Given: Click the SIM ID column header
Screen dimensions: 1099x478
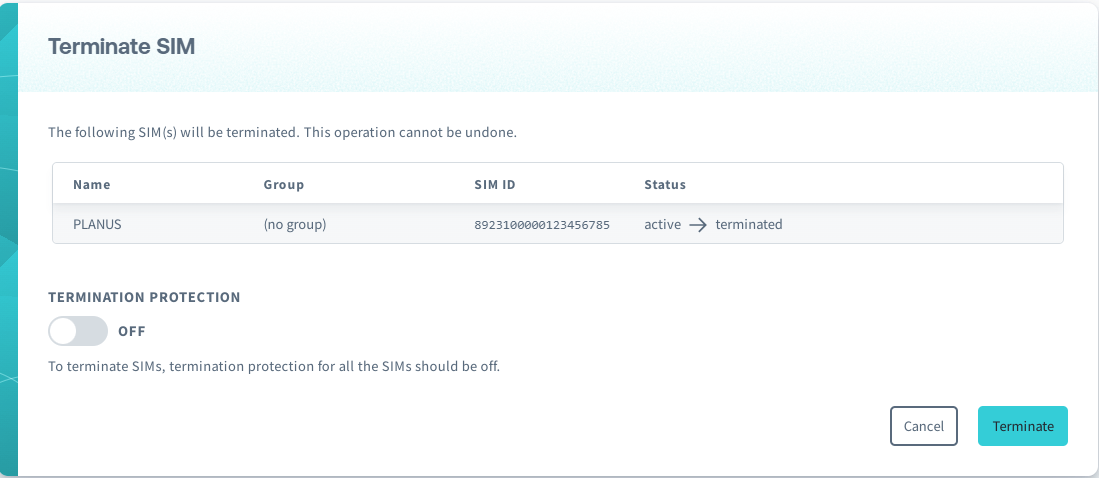Looking at the screenshot, I should pyautogui.click(x=494, y=185).
